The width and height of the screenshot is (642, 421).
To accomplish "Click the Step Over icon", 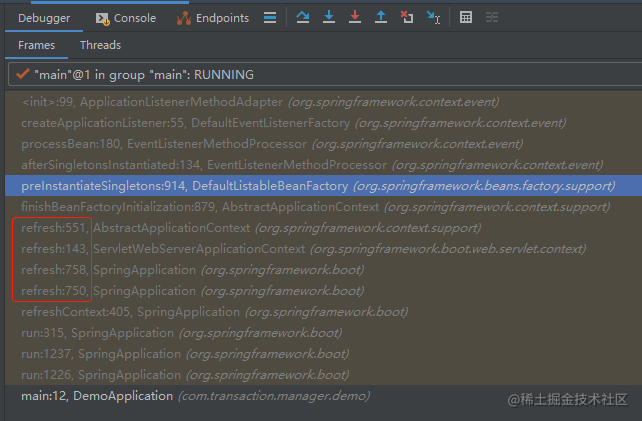I will [303, 17].
